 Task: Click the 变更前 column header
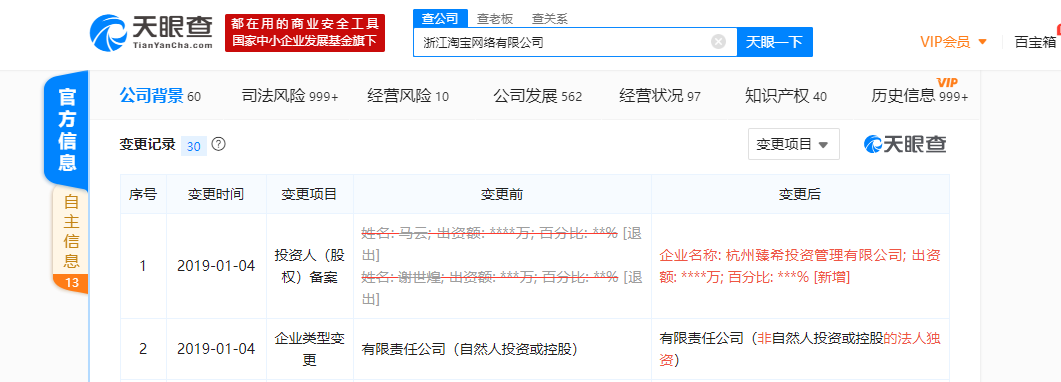pos(501,194)
